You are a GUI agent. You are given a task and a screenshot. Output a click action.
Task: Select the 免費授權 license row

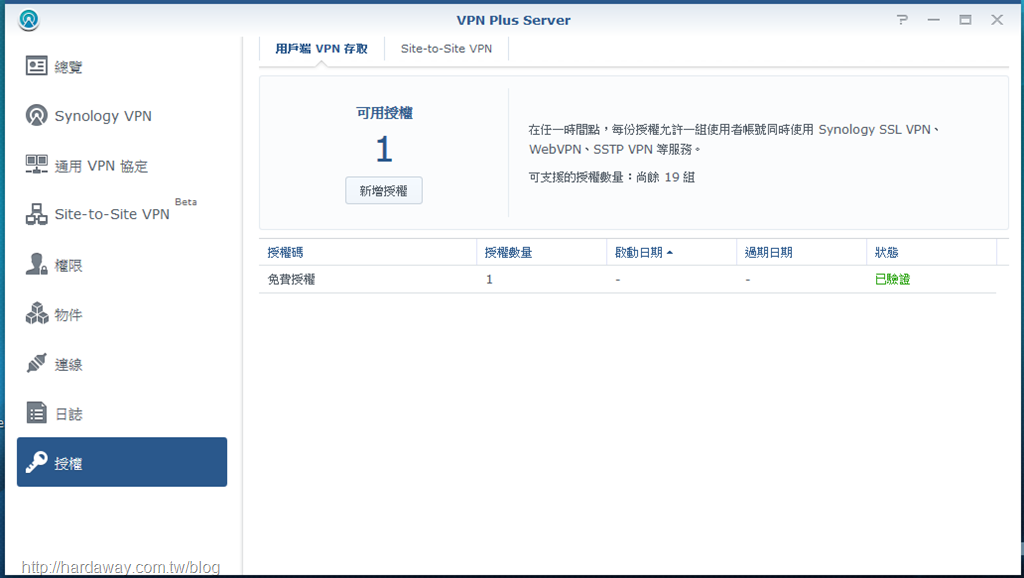pos(628,280)
